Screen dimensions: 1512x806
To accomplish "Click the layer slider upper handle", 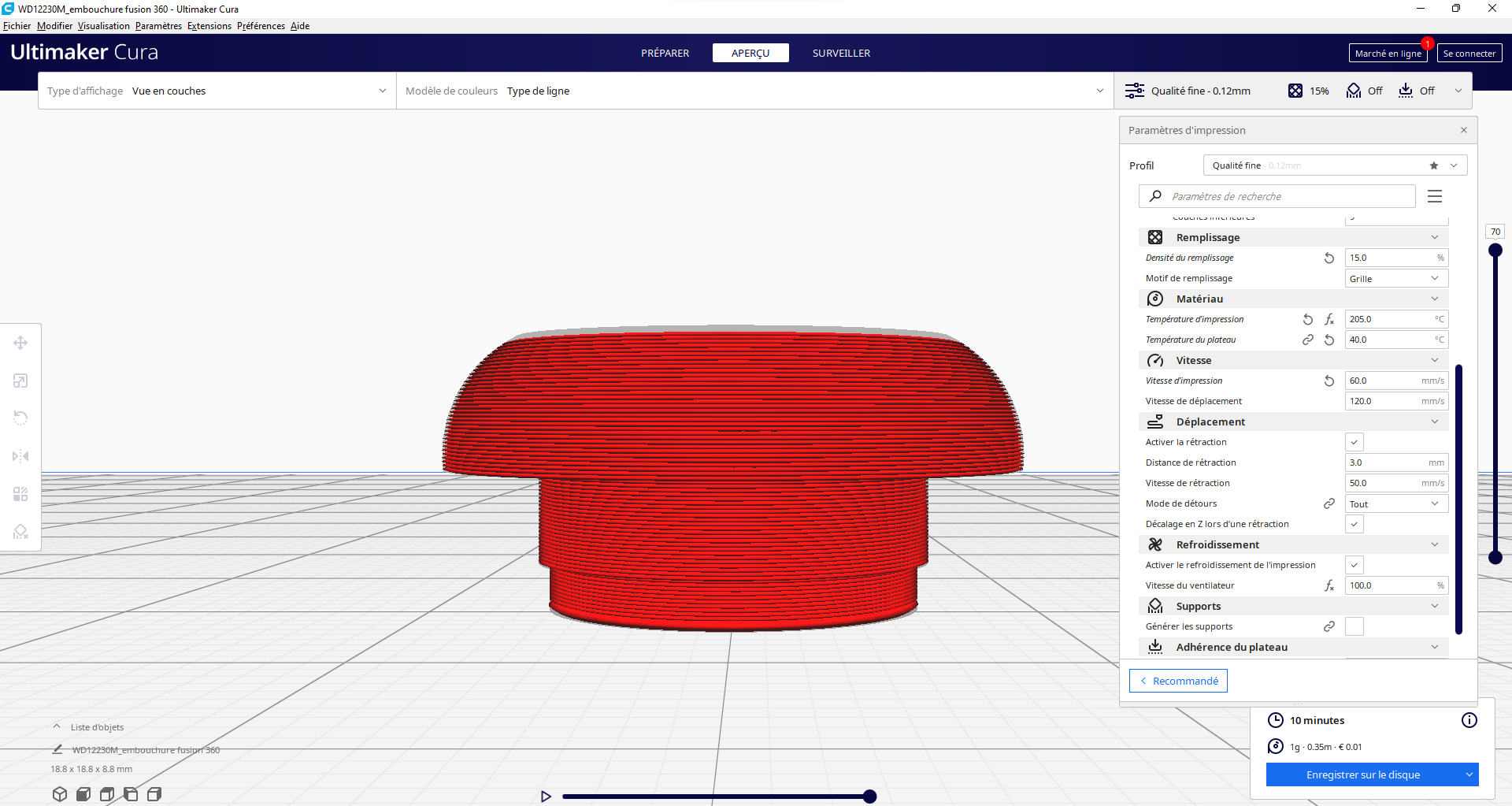I will [1495, 251].
